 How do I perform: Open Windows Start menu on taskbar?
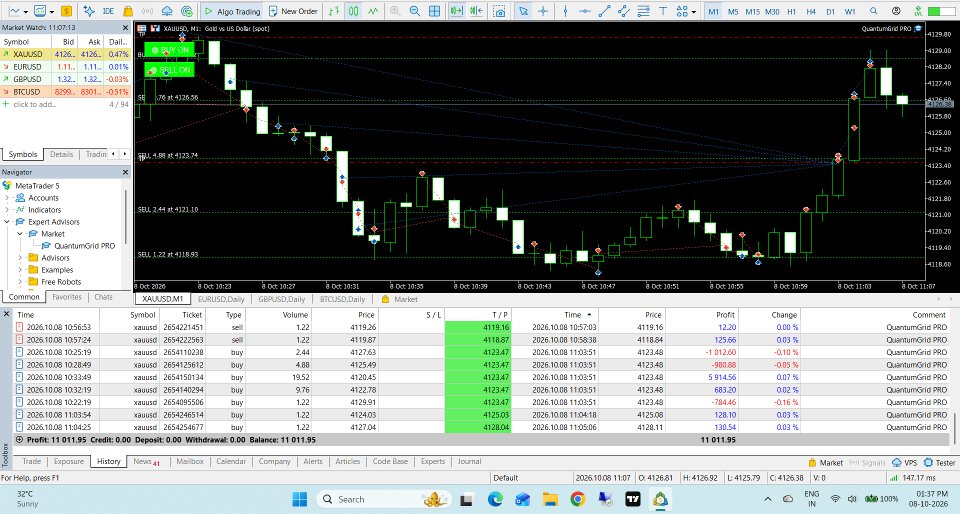(299, 499)
